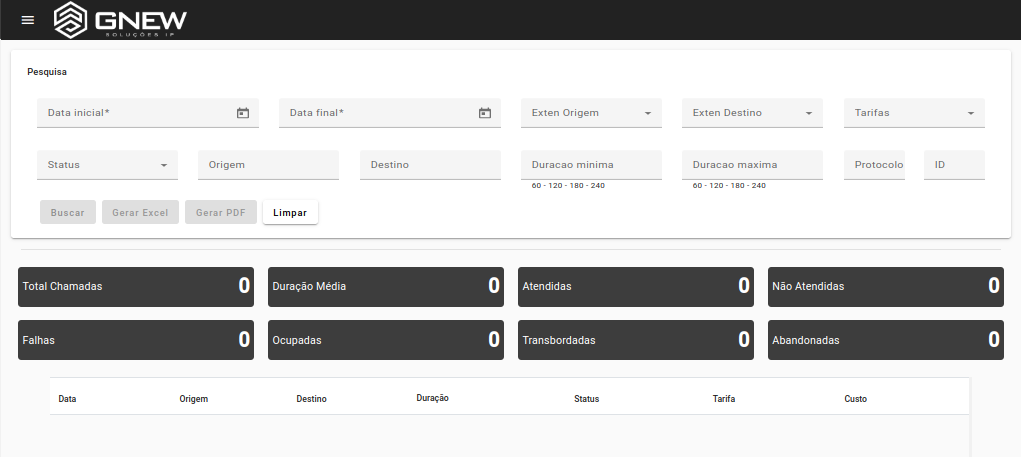
Task: Select the Transbordadas counter card
Action: [636, 340]
